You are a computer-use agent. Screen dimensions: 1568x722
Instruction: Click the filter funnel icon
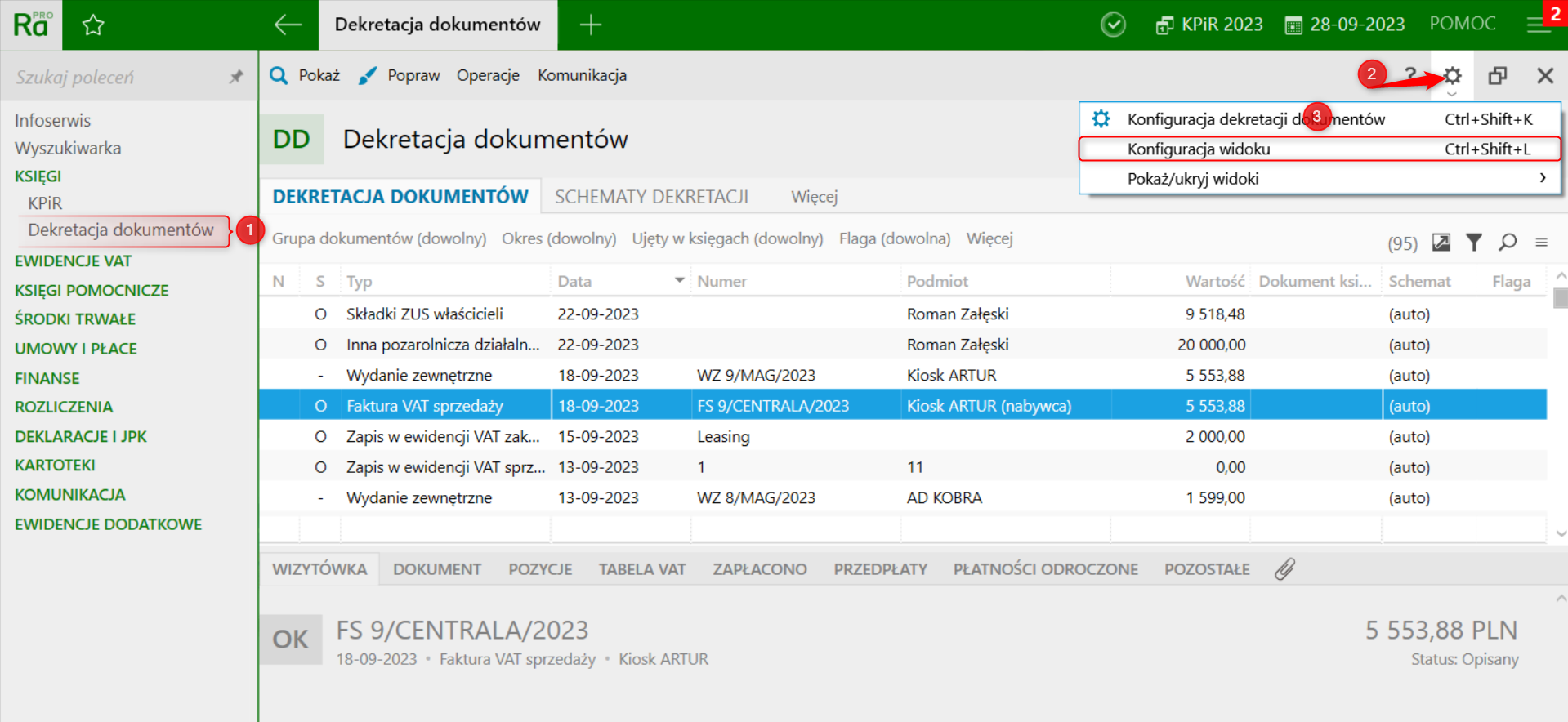click(x=1474, y=243)
